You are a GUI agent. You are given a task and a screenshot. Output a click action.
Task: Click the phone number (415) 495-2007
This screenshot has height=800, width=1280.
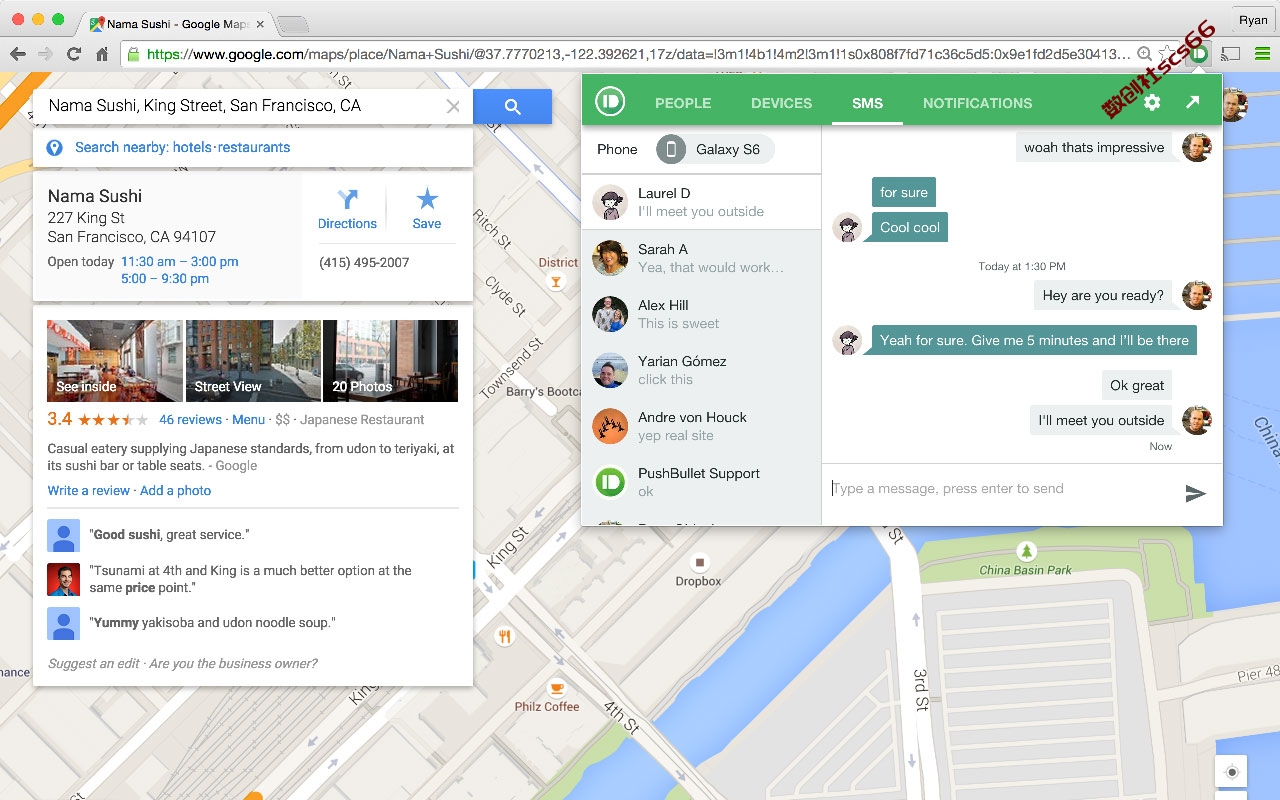[364, 263]
